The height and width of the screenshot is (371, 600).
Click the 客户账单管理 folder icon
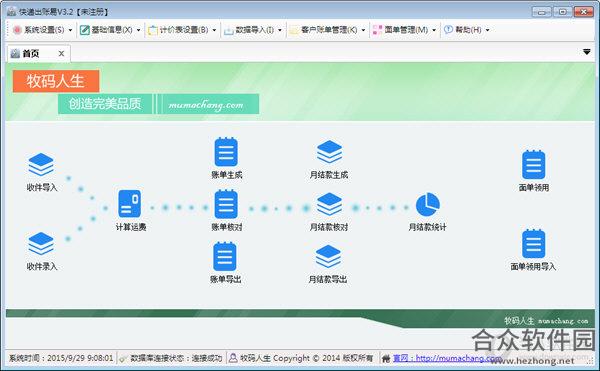pos(294,30)
